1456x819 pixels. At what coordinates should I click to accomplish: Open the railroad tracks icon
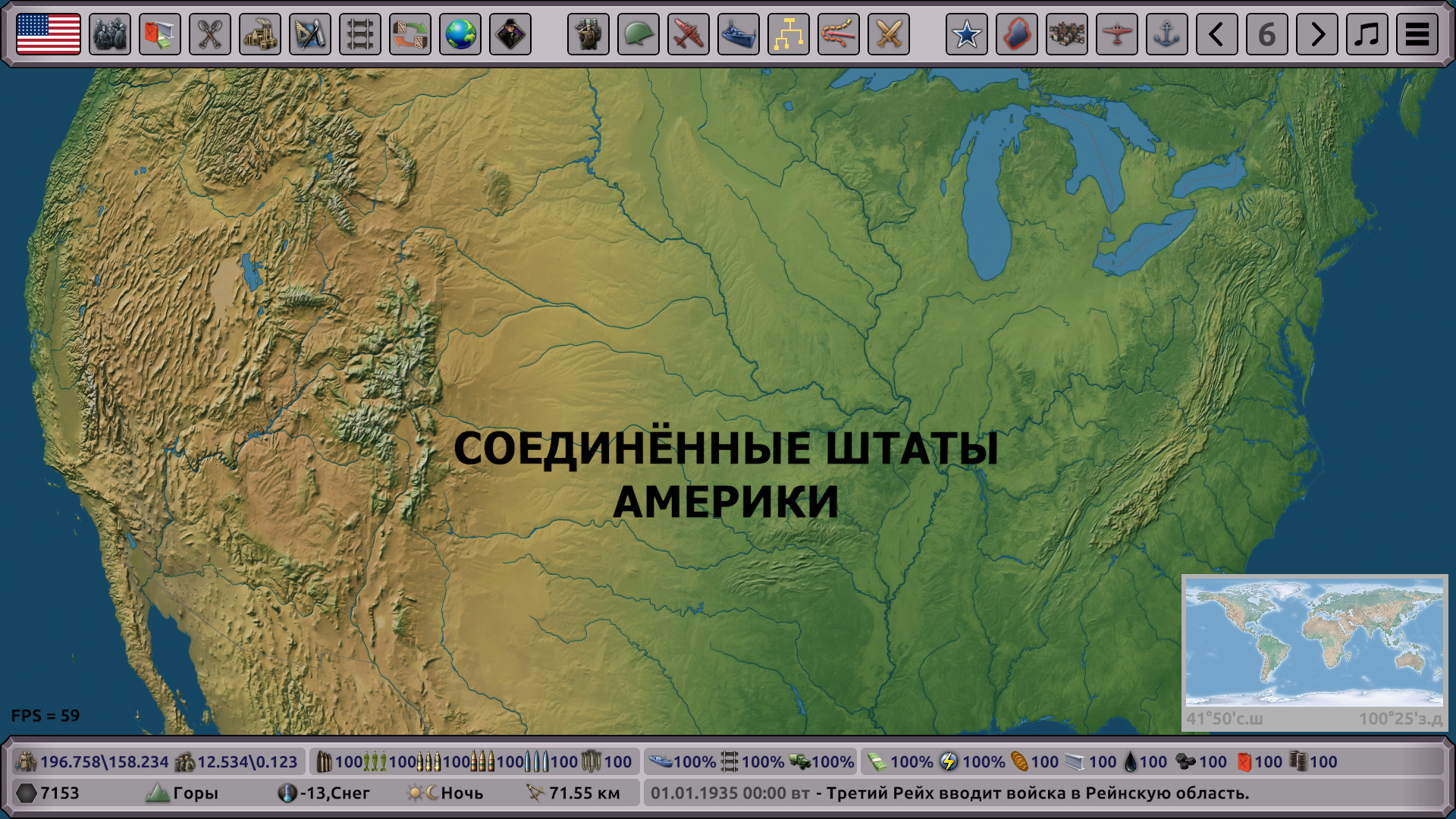[x=360, y=34]
